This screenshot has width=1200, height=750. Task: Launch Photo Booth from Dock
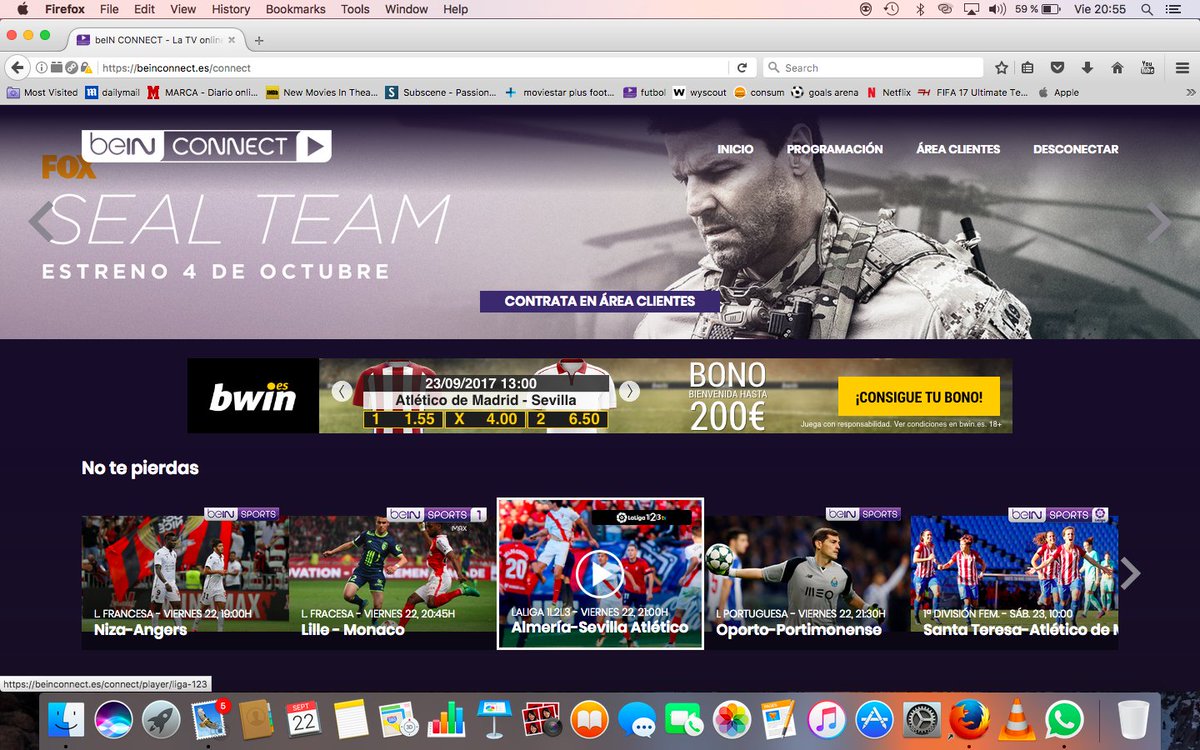coord(541,719)
